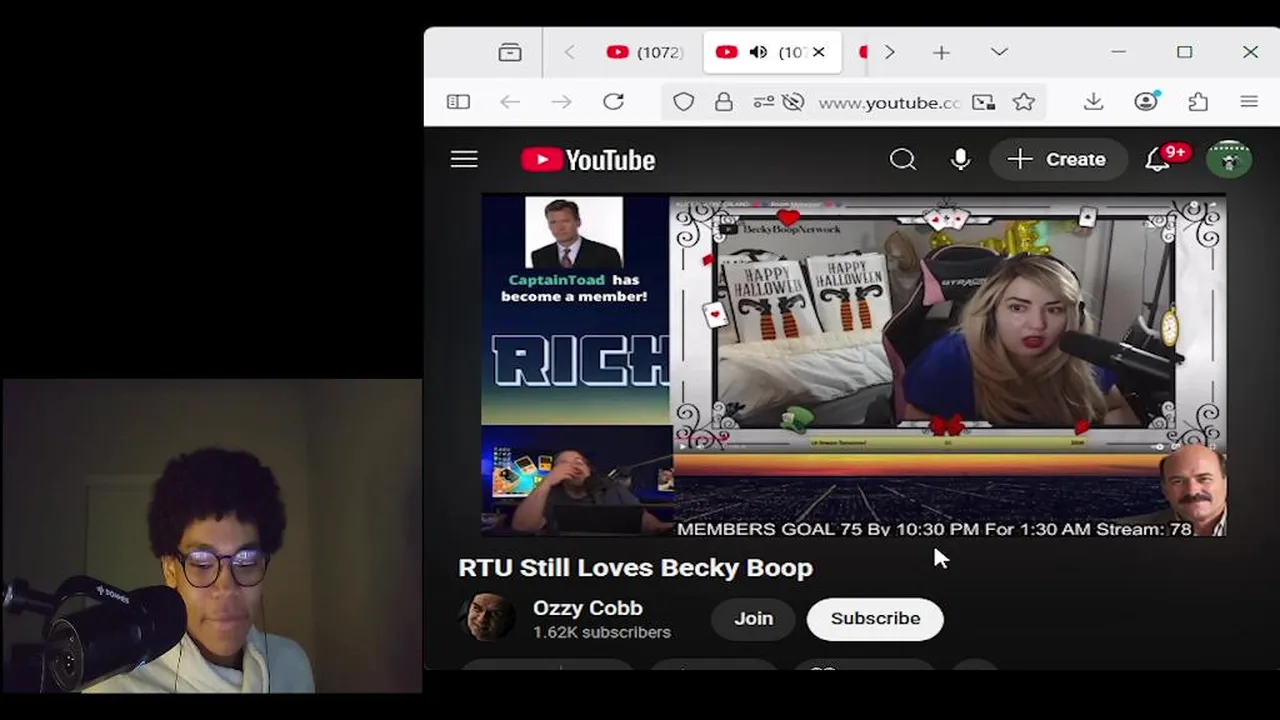
Task: Search YouTube with your voice
Action: pyautogui.click(x=960, y=160)
